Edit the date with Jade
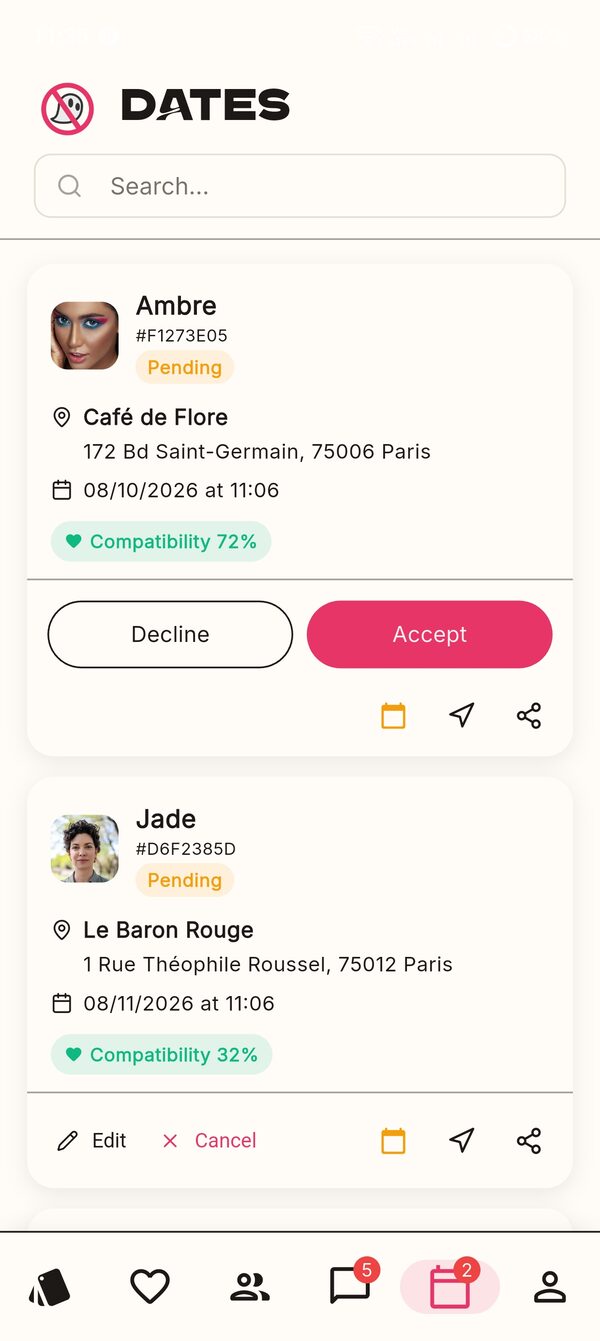 92,1141
